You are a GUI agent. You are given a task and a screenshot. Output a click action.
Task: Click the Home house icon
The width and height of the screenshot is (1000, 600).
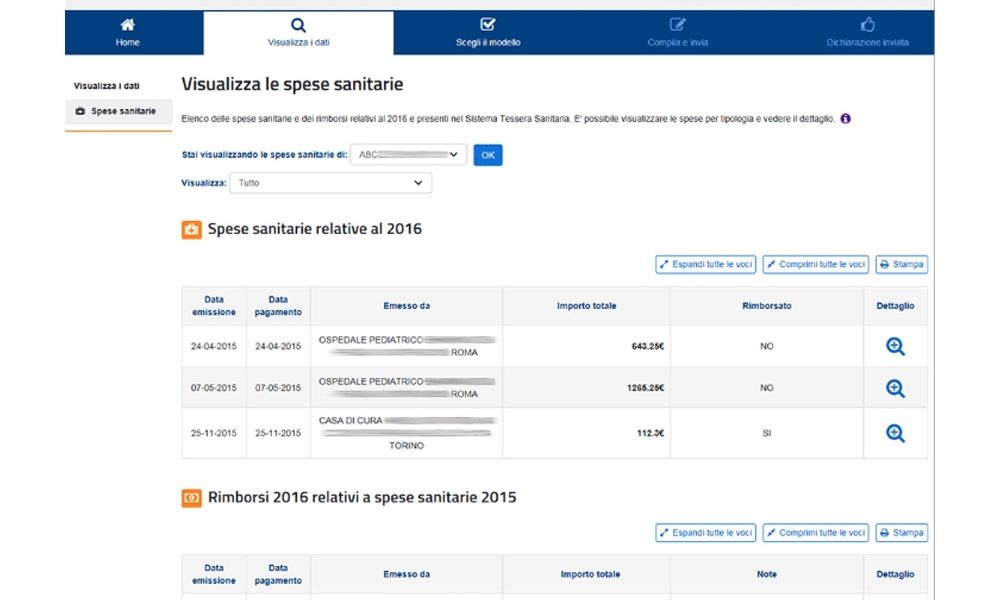click(x=127, y=25)
